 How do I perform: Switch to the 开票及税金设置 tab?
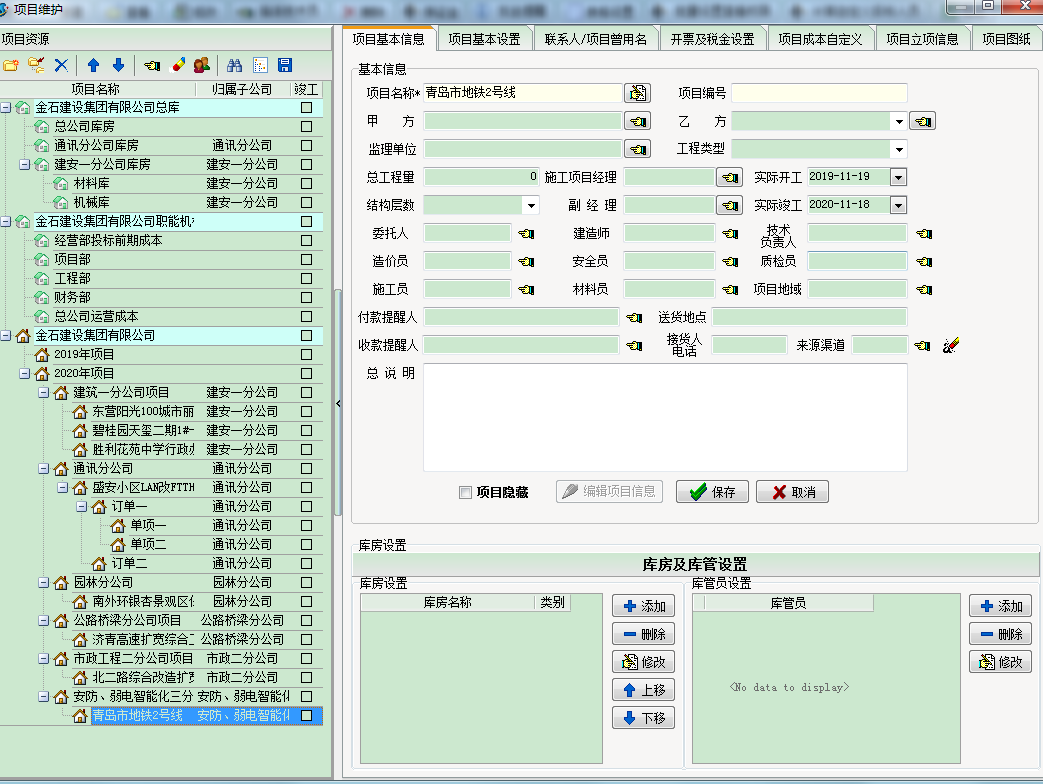tap(712, 39)
